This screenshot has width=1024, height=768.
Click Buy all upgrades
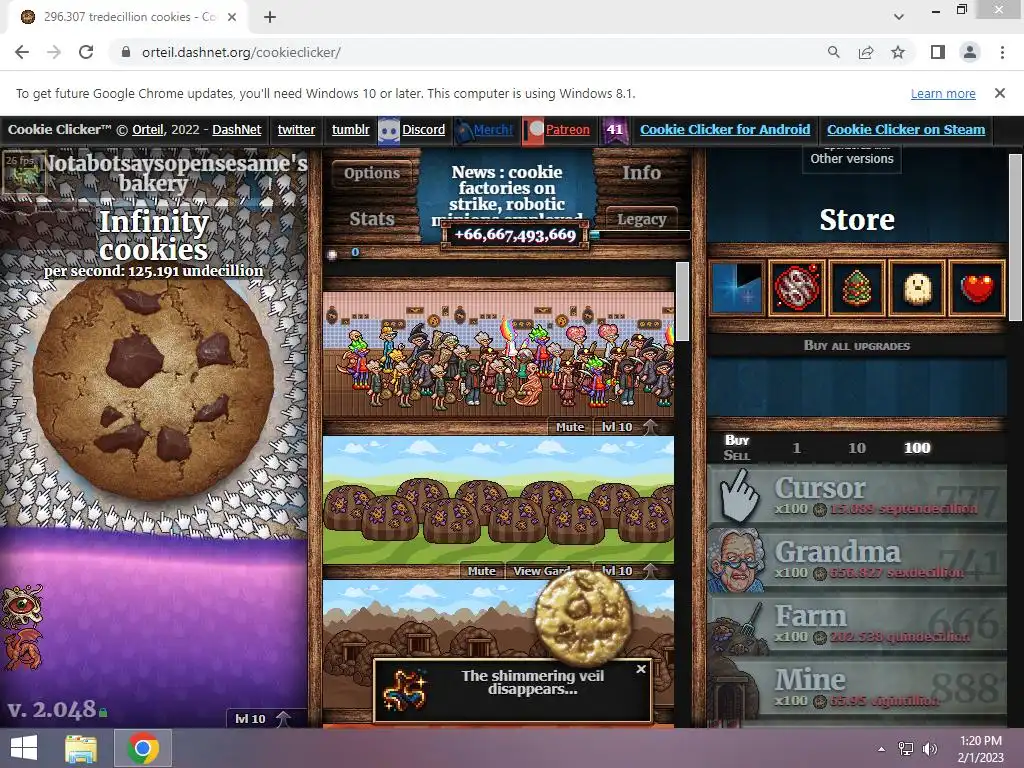coord(857,345)
